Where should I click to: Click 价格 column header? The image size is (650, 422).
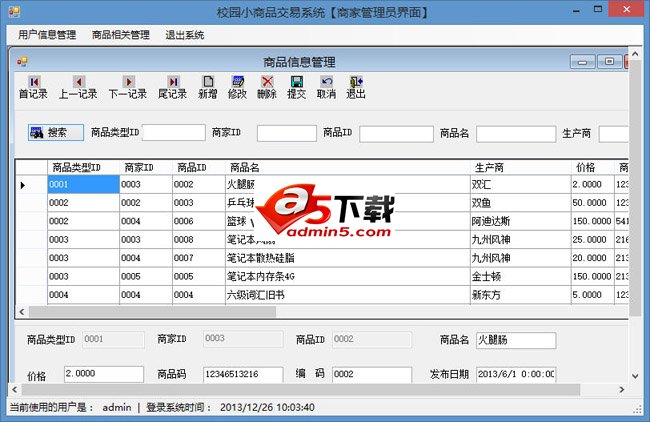pos(592,167)
